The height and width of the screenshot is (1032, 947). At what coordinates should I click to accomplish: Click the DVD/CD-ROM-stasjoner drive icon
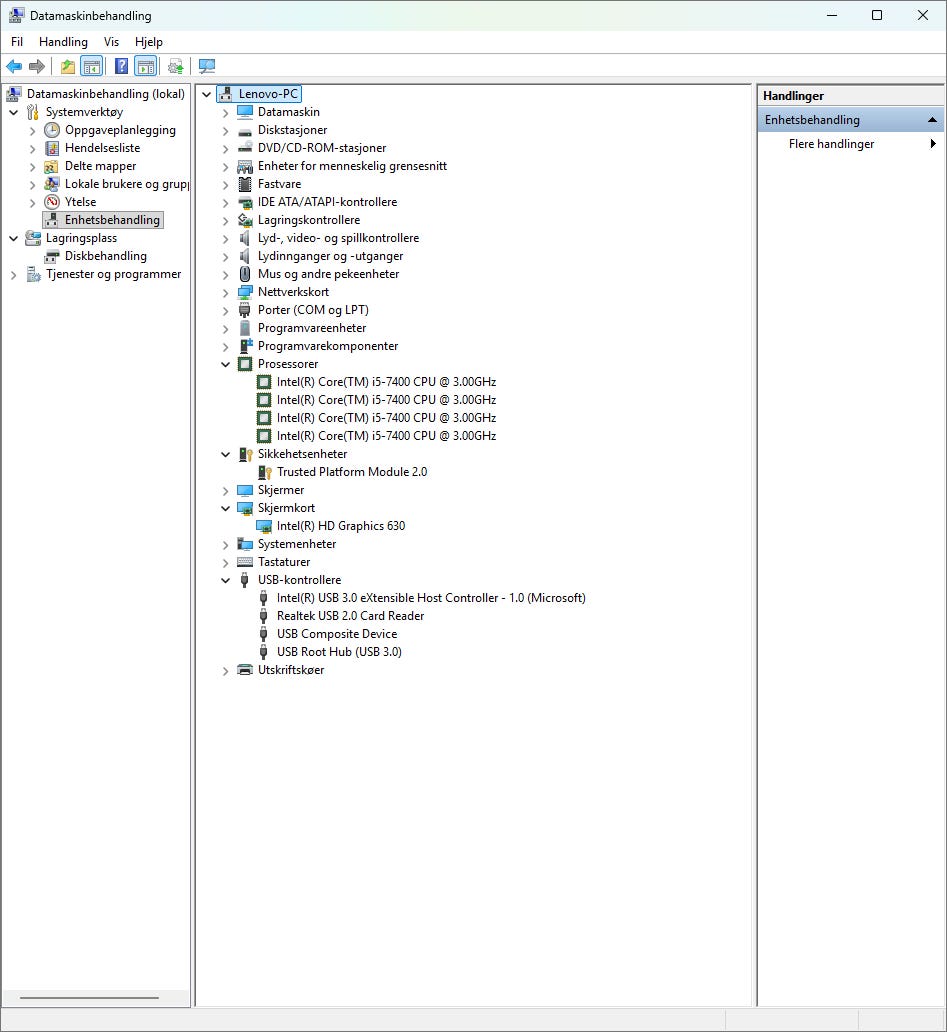245,148
